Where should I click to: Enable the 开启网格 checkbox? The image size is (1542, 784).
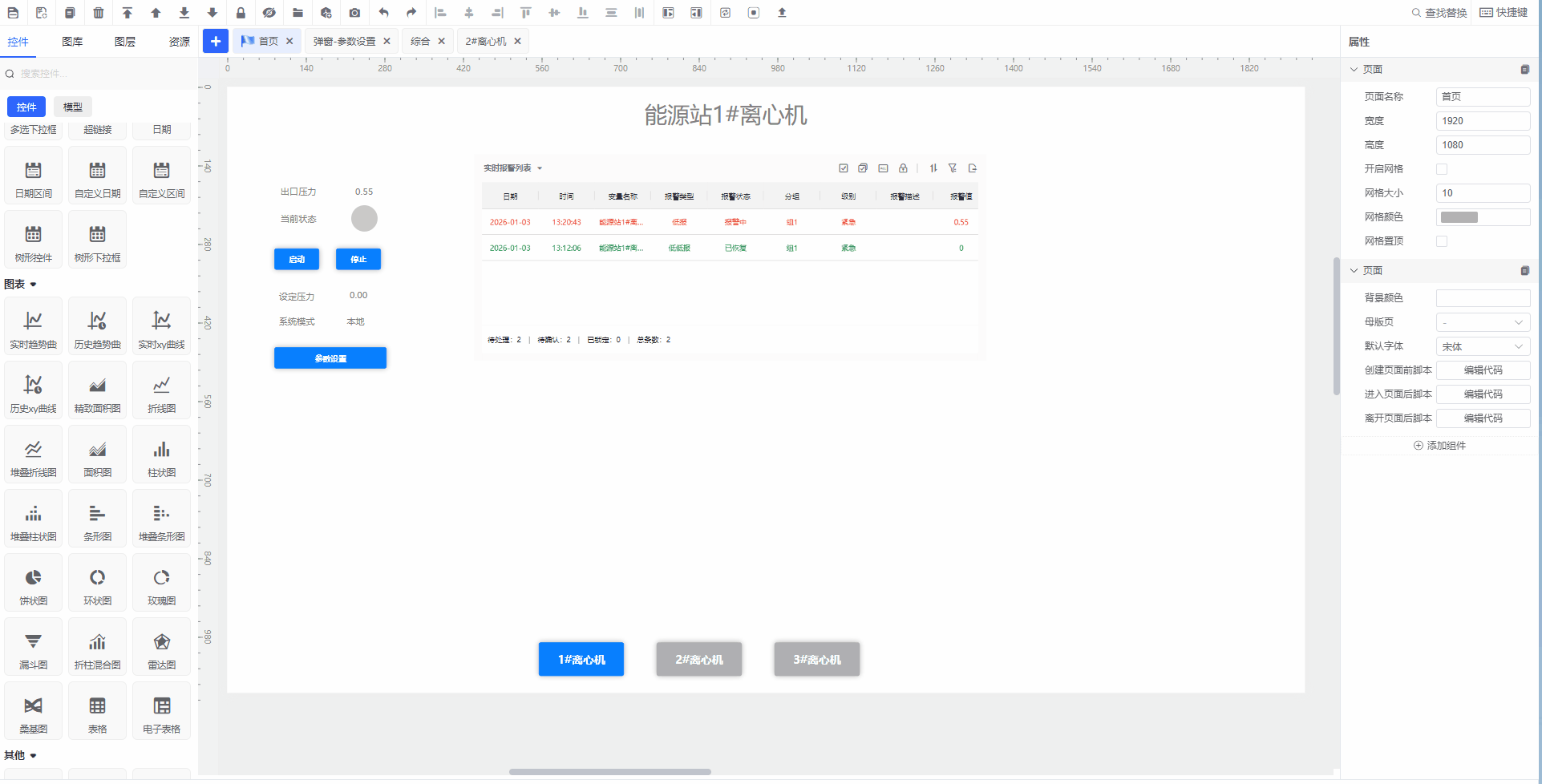click(1442, 169)
